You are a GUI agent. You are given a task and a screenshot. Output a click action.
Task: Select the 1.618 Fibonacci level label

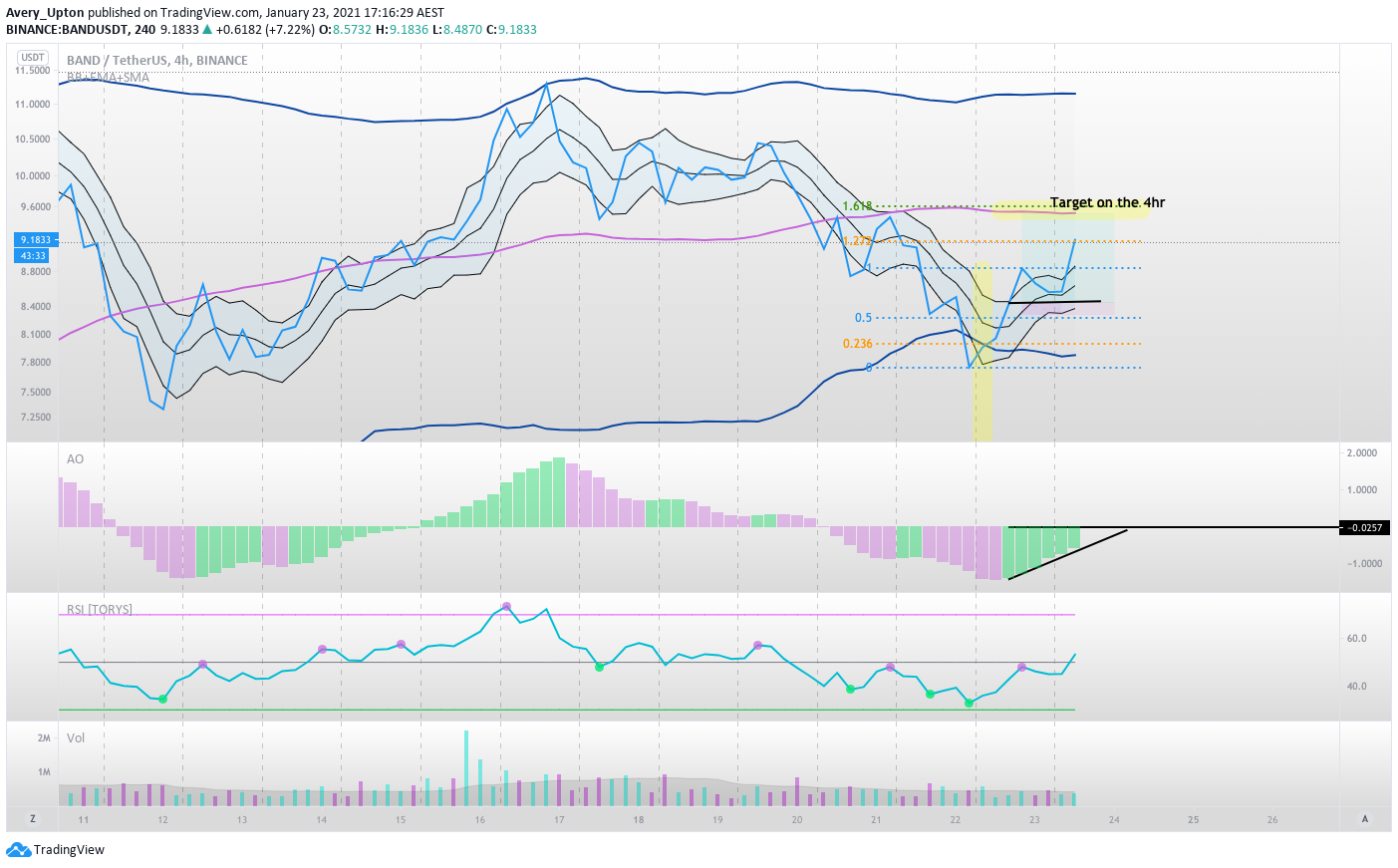point(857,207)
